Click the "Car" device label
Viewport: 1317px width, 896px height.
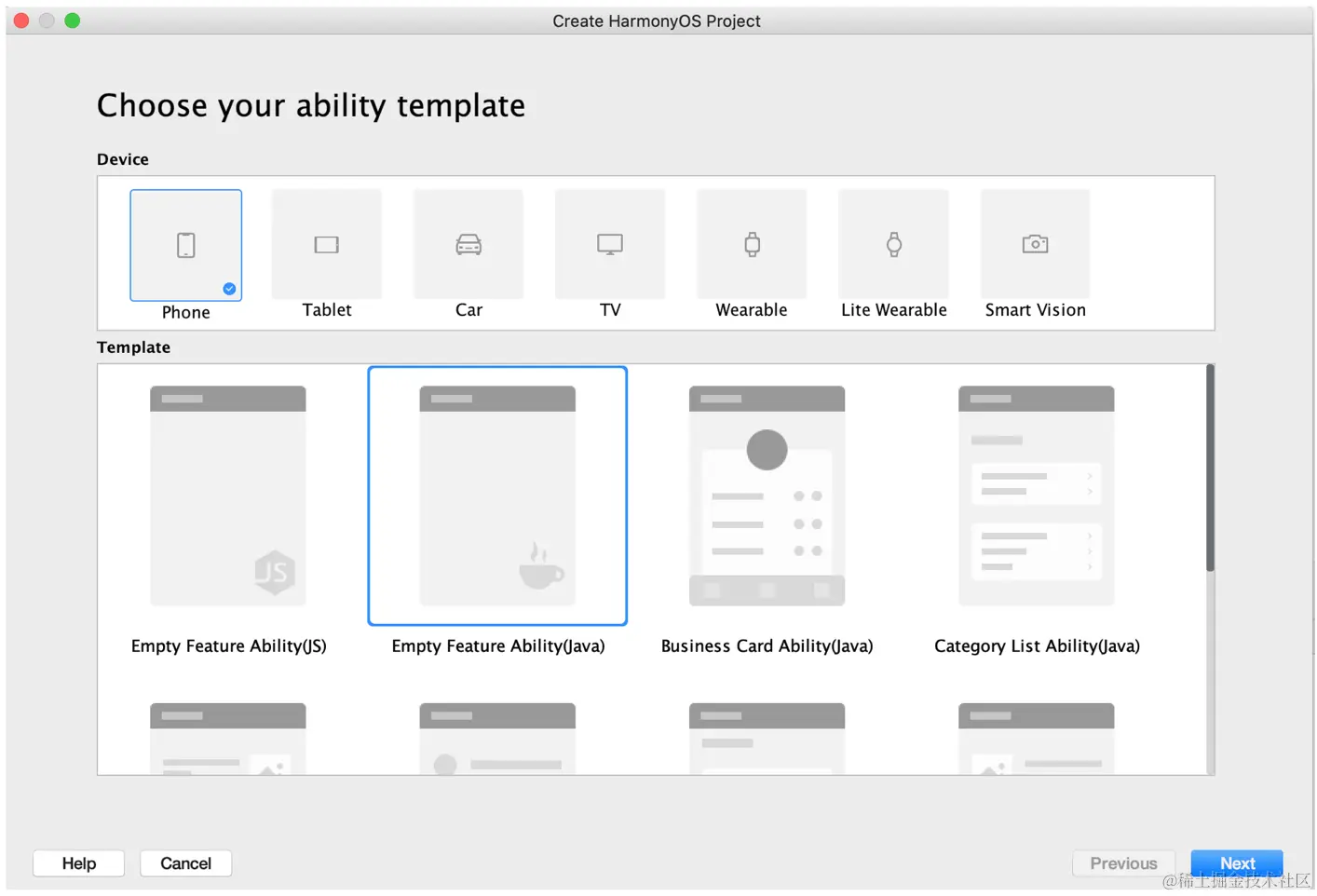(x=468, y=310)
